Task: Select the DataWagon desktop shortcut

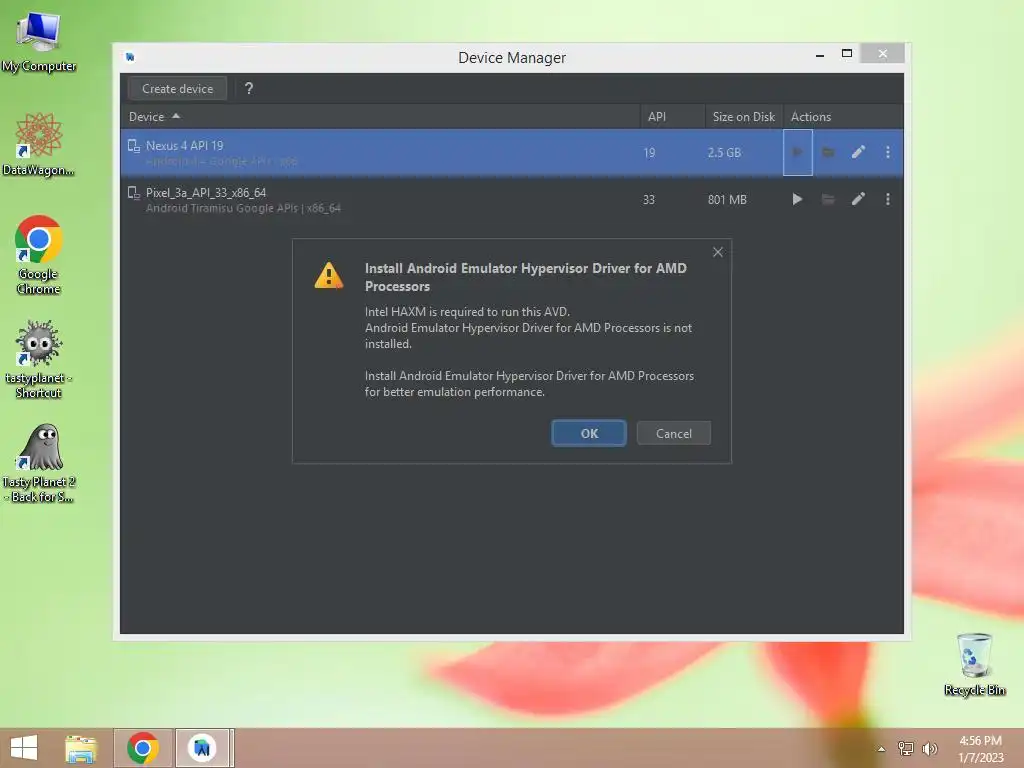Action: [39, 144]
